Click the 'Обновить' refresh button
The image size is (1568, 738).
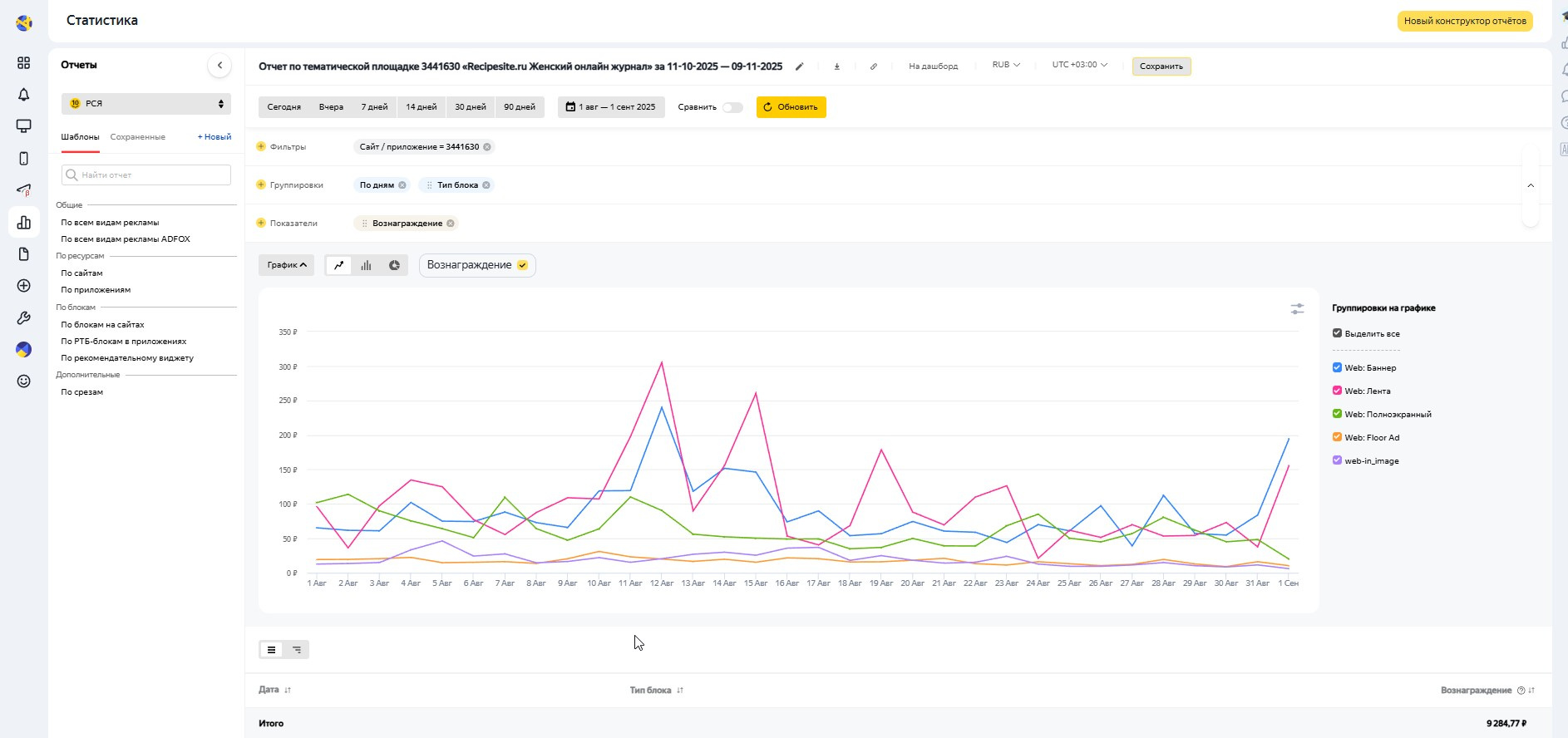791,107
